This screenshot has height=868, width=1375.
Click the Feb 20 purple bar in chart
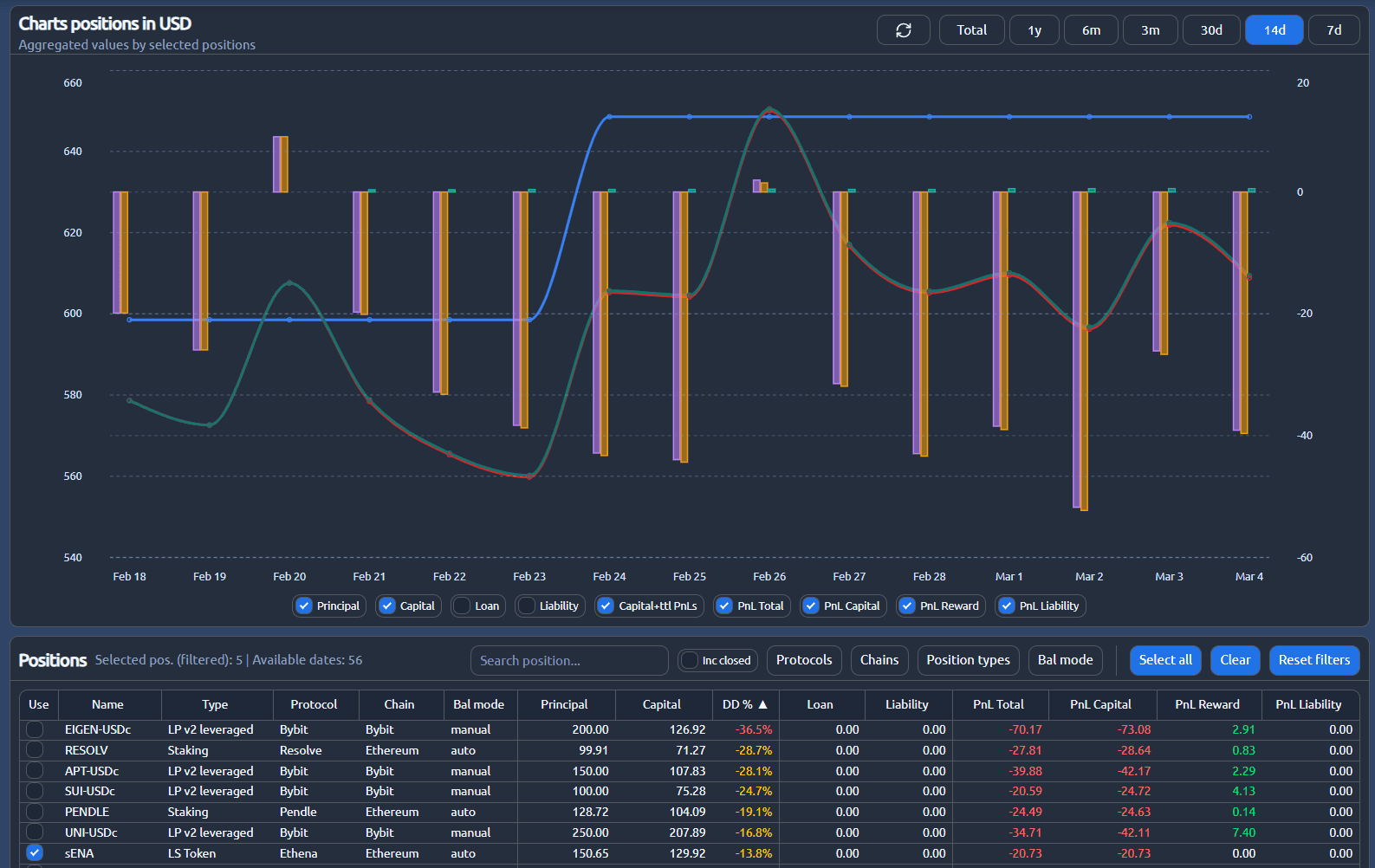pyautogui.click(x=276, y=165)
